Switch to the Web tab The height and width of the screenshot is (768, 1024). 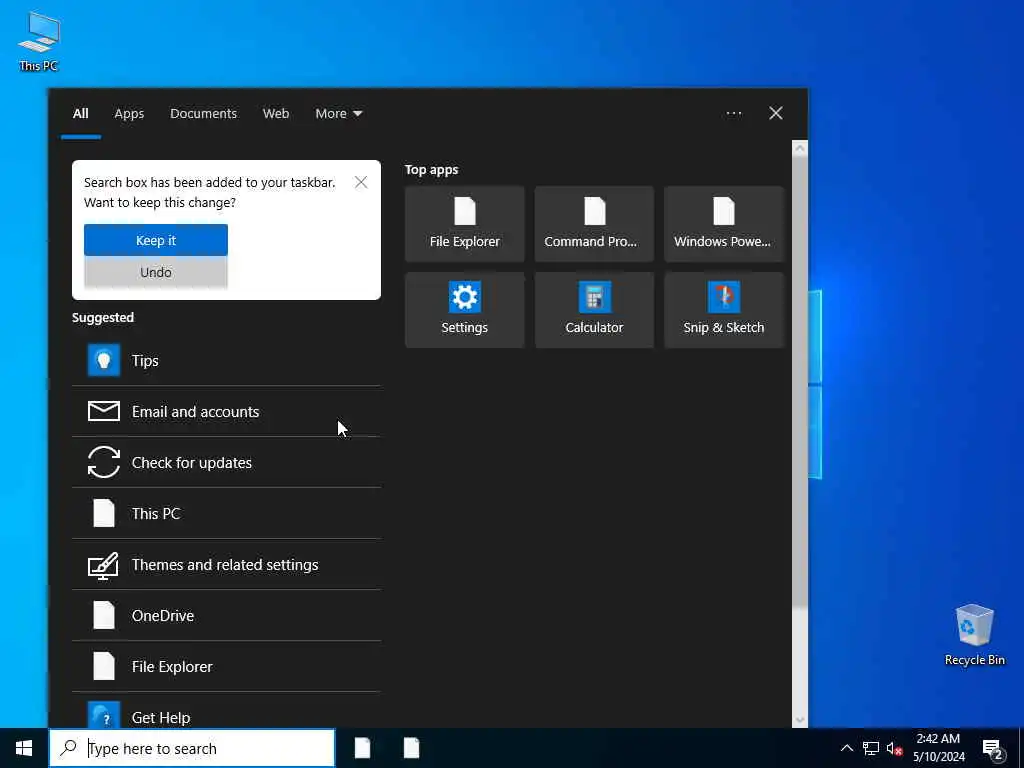(276, 114)
